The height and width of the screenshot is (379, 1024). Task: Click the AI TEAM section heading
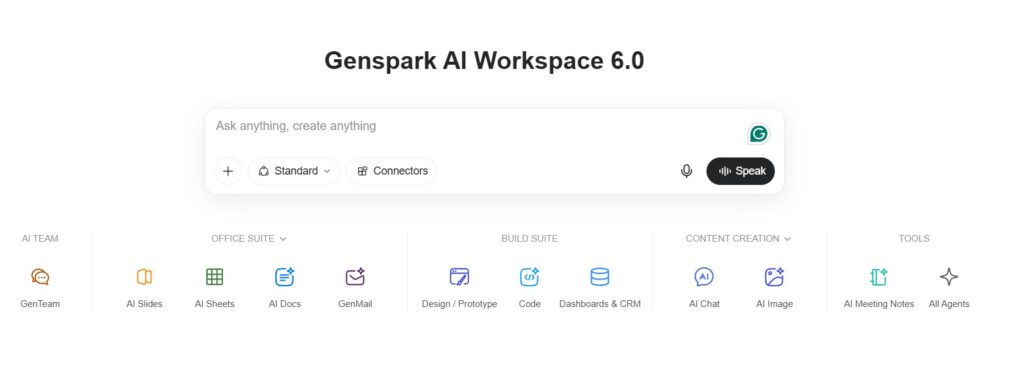click(x=40, y=239)
